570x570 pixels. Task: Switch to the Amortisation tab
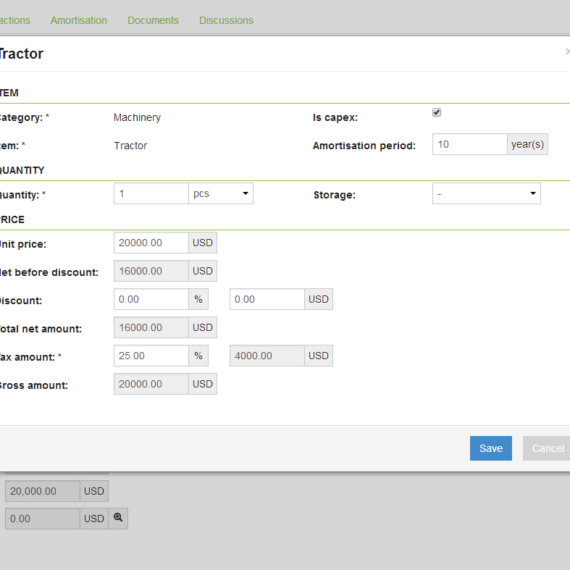[79, 20]
